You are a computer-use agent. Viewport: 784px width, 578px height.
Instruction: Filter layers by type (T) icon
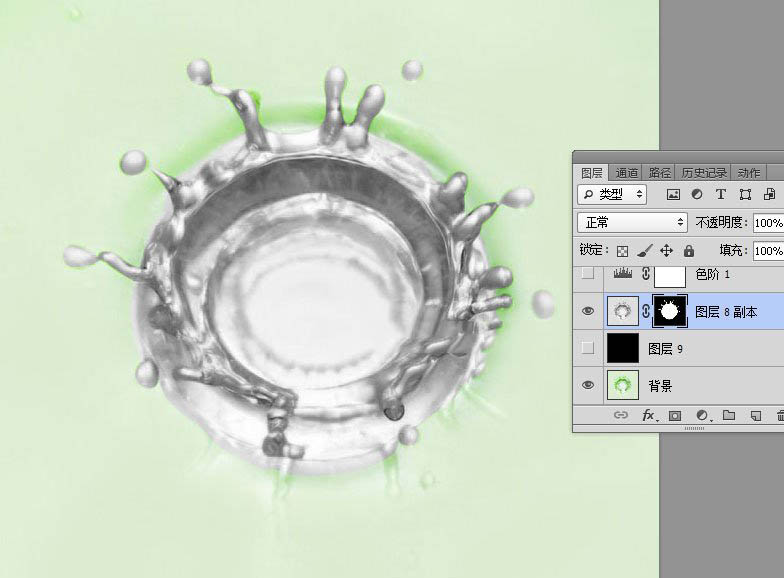tap(720, 194)
